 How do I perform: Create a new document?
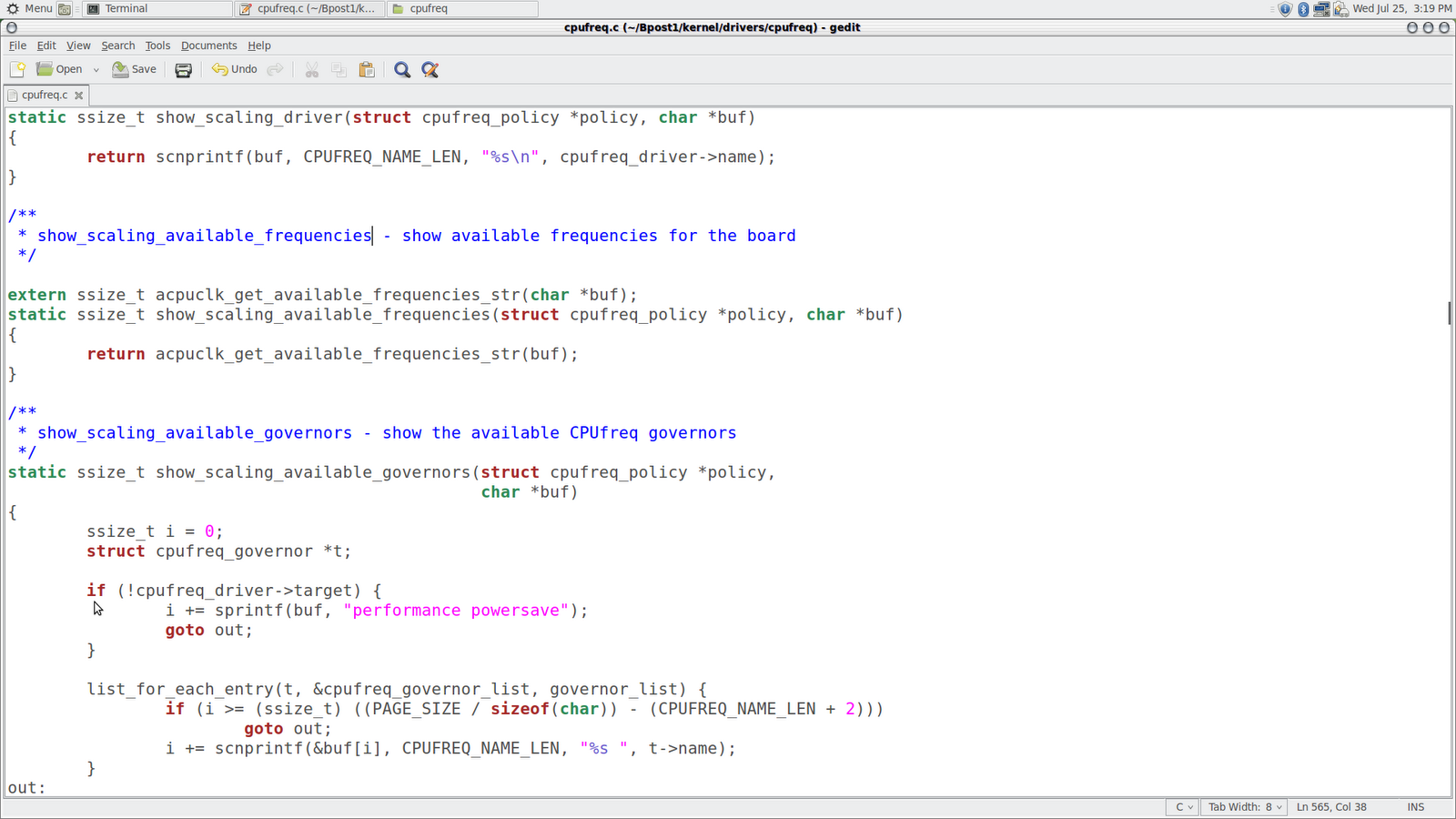click(x=16, y=69)
